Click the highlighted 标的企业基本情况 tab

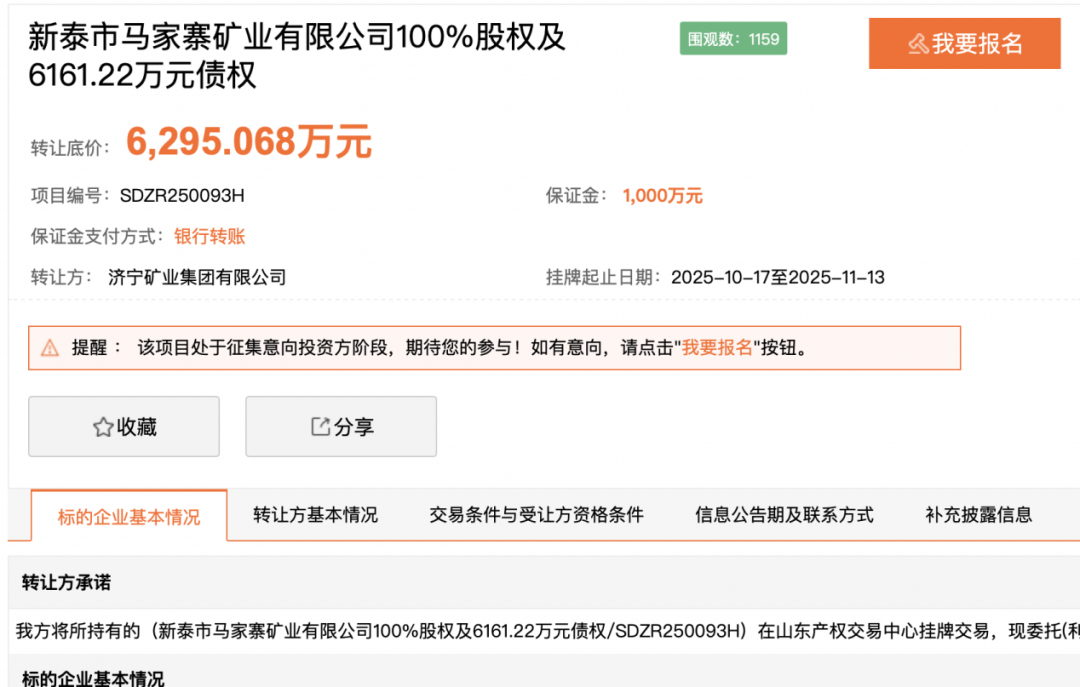coord(130,515)
